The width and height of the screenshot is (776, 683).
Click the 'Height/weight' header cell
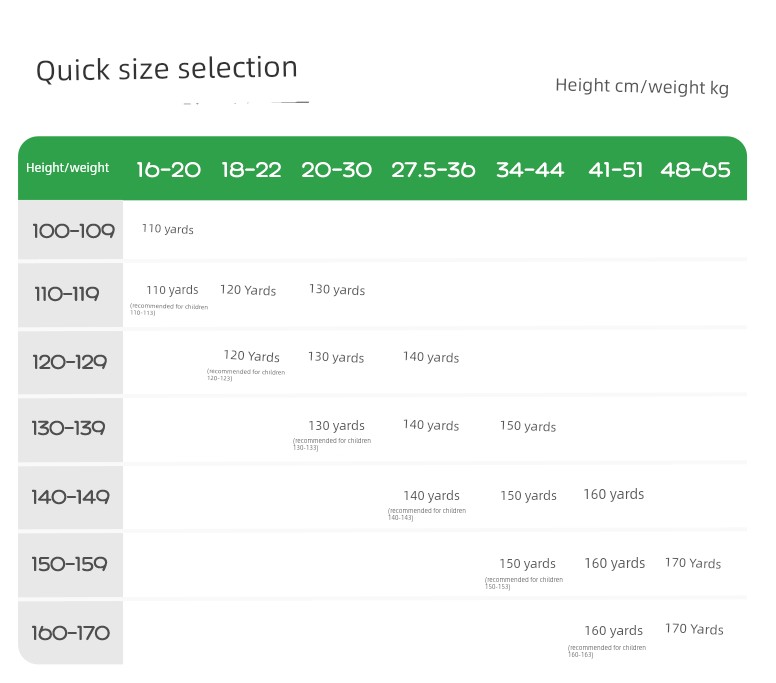67,168
